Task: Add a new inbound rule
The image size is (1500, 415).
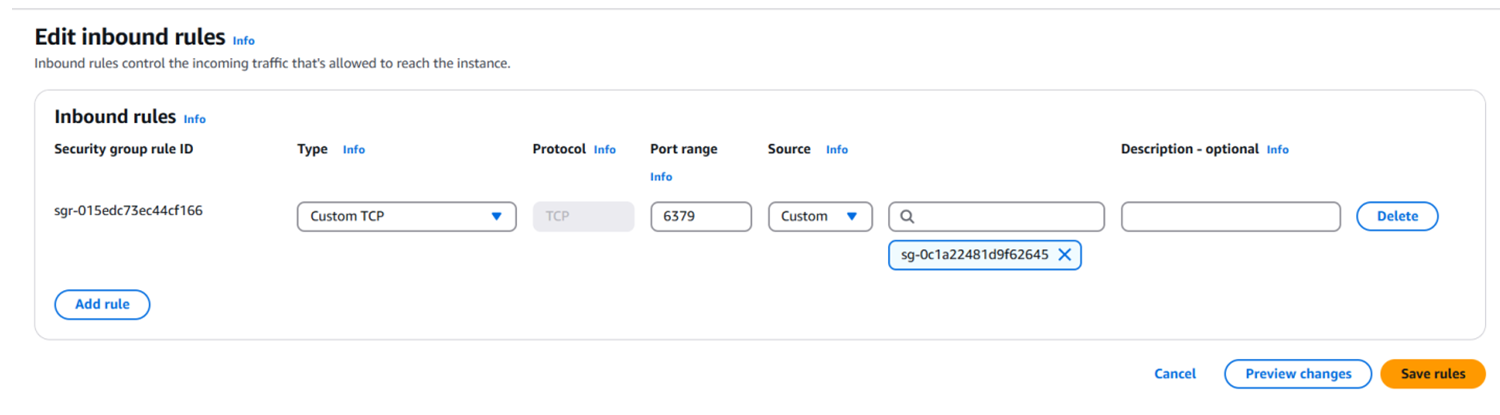Action: tap(102, 304)
